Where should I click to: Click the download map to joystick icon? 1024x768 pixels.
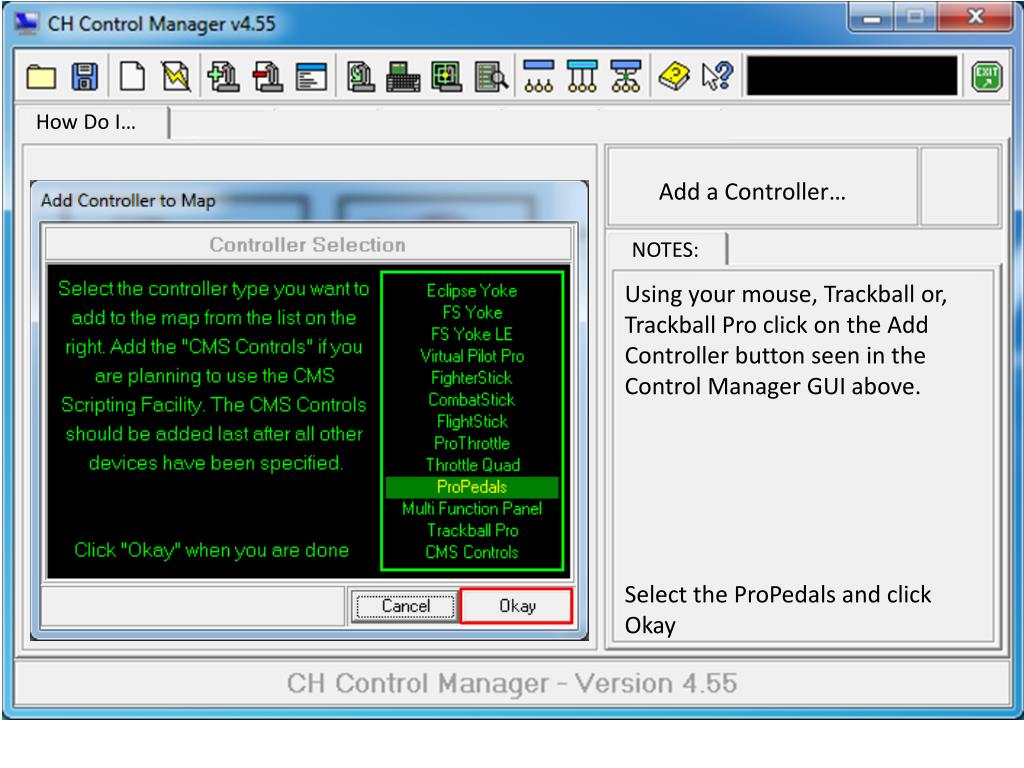pos(360,76)
